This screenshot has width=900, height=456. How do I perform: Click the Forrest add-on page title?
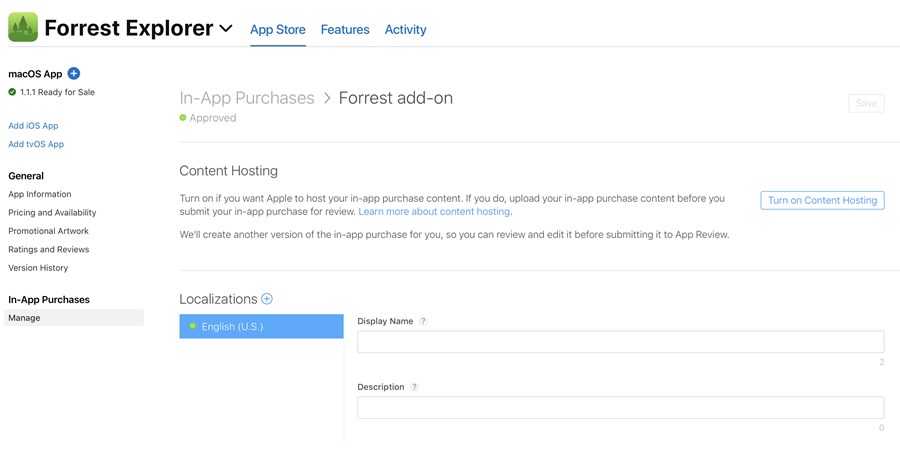coord(395,98)
